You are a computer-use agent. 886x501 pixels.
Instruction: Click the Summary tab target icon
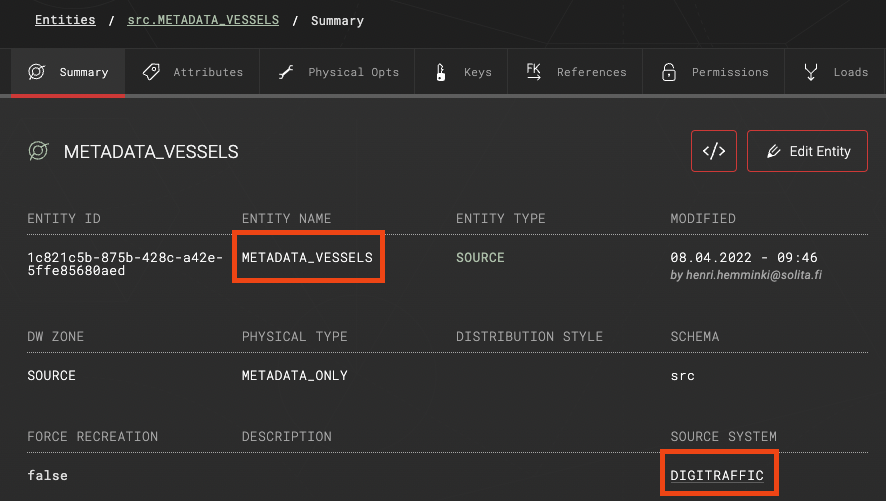[x=36, y=72]
